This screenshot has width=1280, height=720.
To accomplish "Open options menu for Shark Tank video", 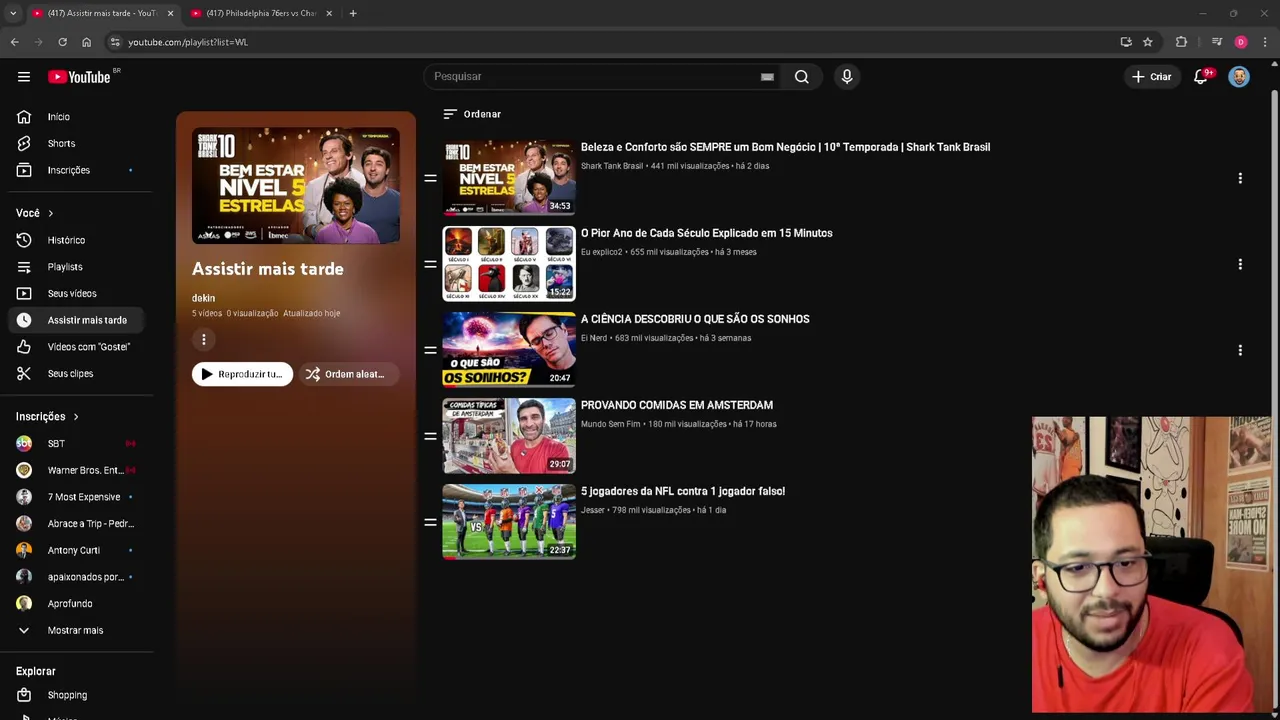I will pos(1240,178).
